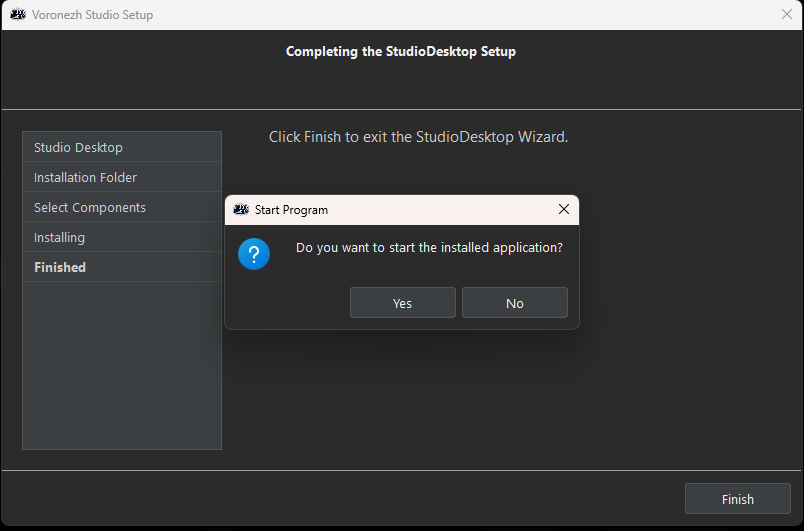Select the Select Components step

[x=122, y=207]
